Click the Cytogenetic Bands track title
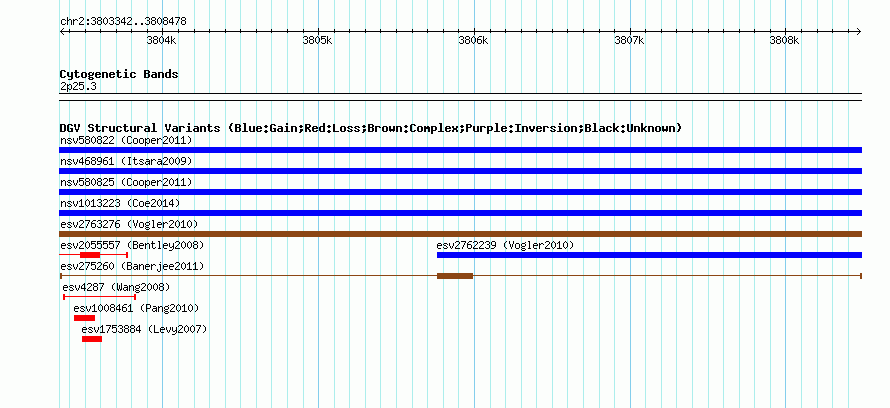 point(119,74)
